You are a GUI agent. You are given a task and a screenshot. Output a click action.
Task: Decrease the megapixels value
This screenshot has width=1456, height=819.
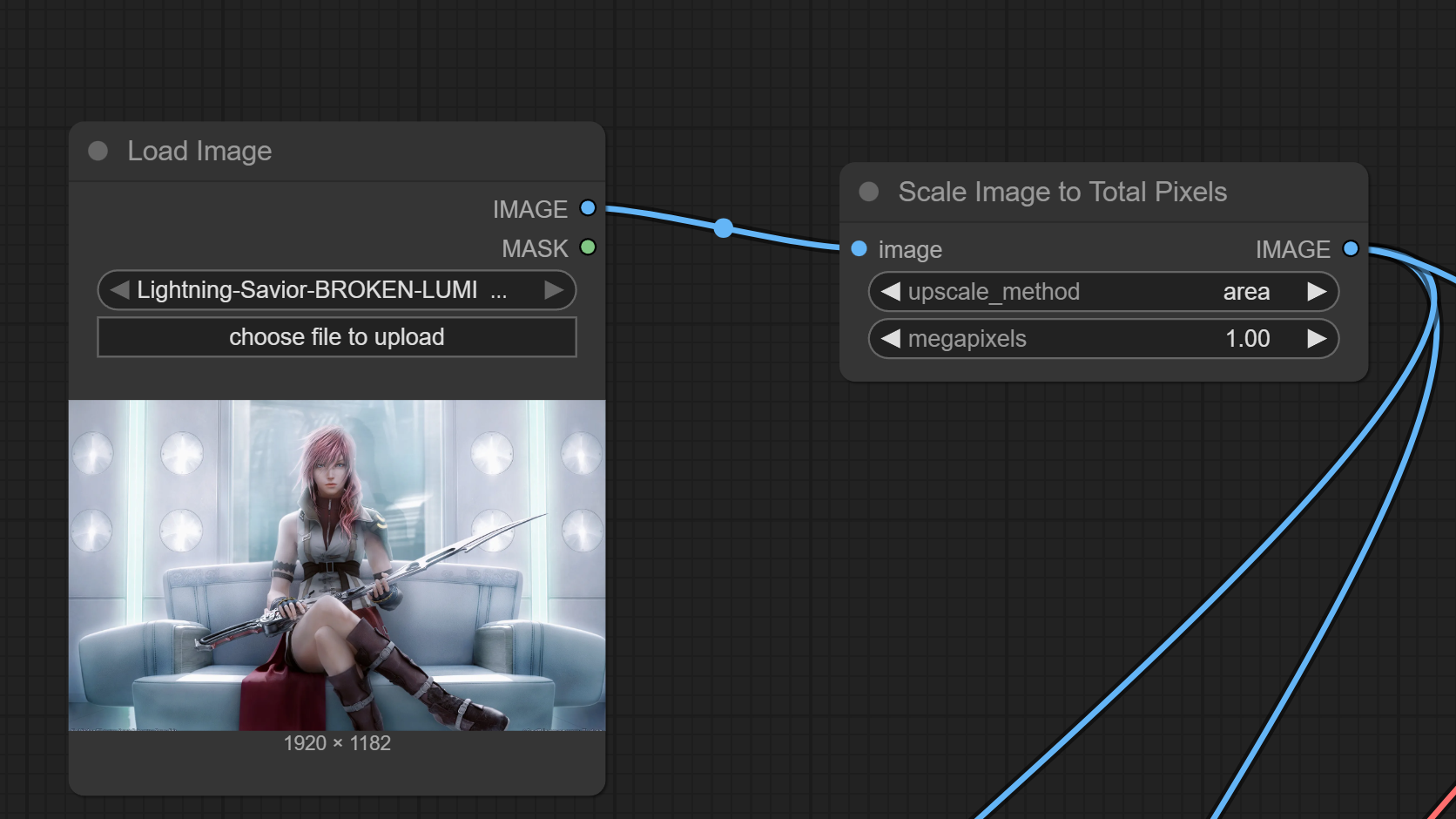tap(890, 339)
